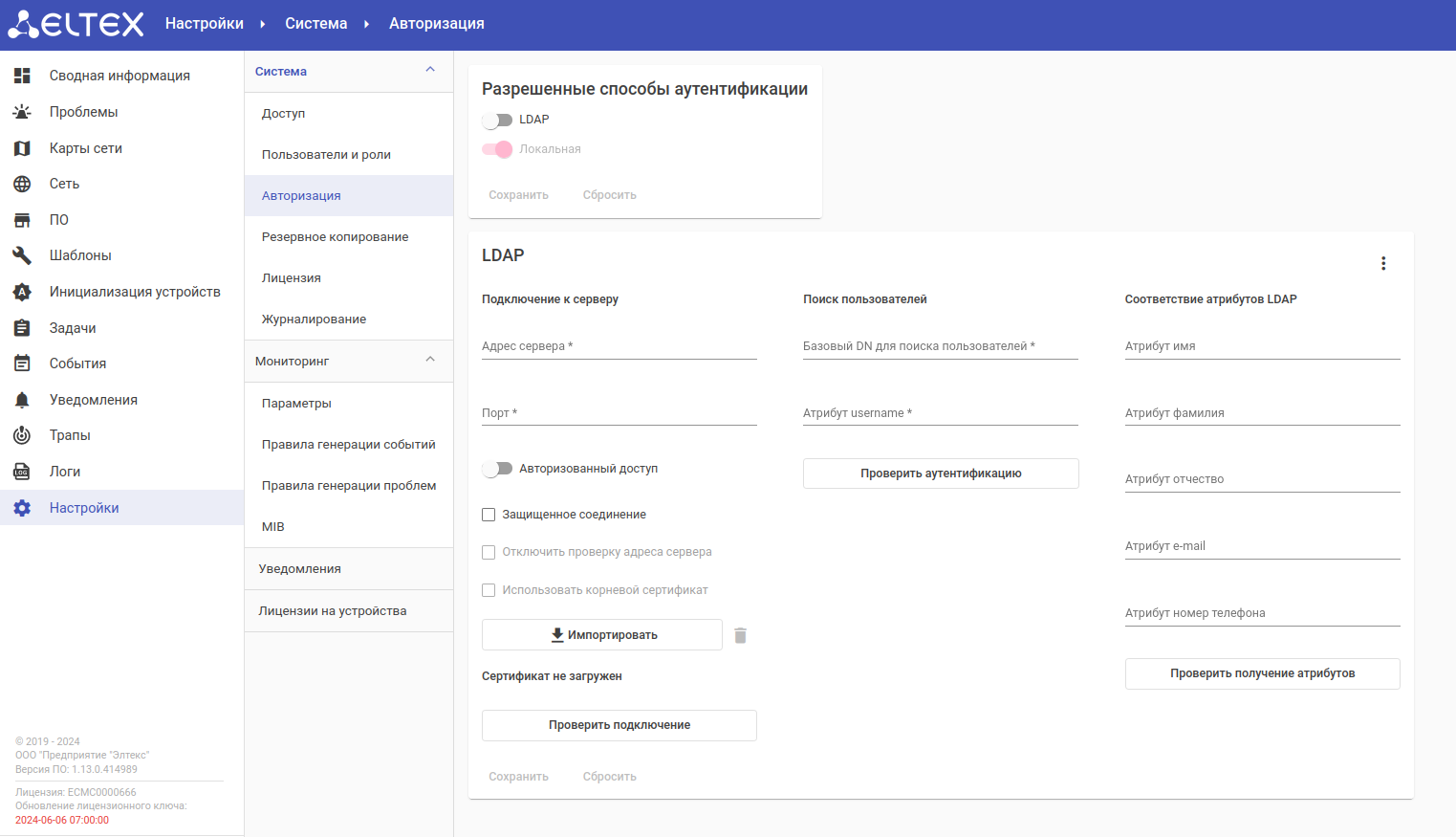Toggle Авторизованный доступ switch
The height and width of the screenshot is (837, 1456).
[x=497, y=469]
